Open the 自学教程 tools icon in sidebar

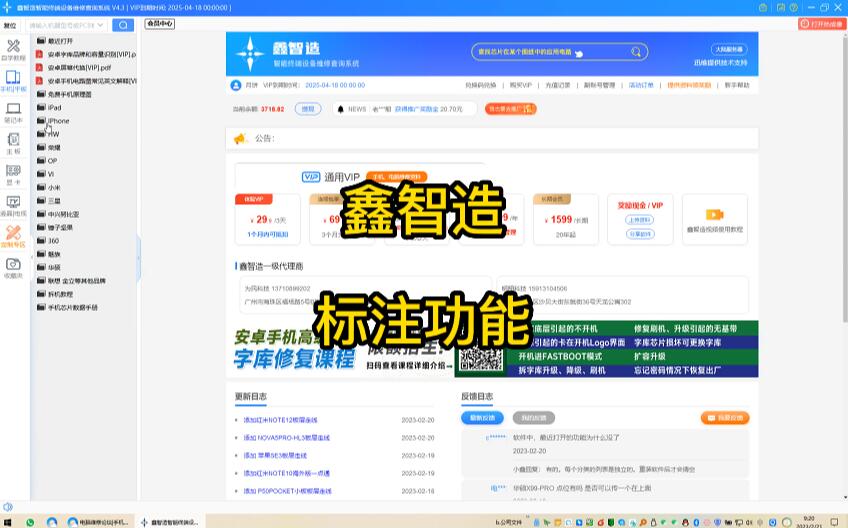13,49
